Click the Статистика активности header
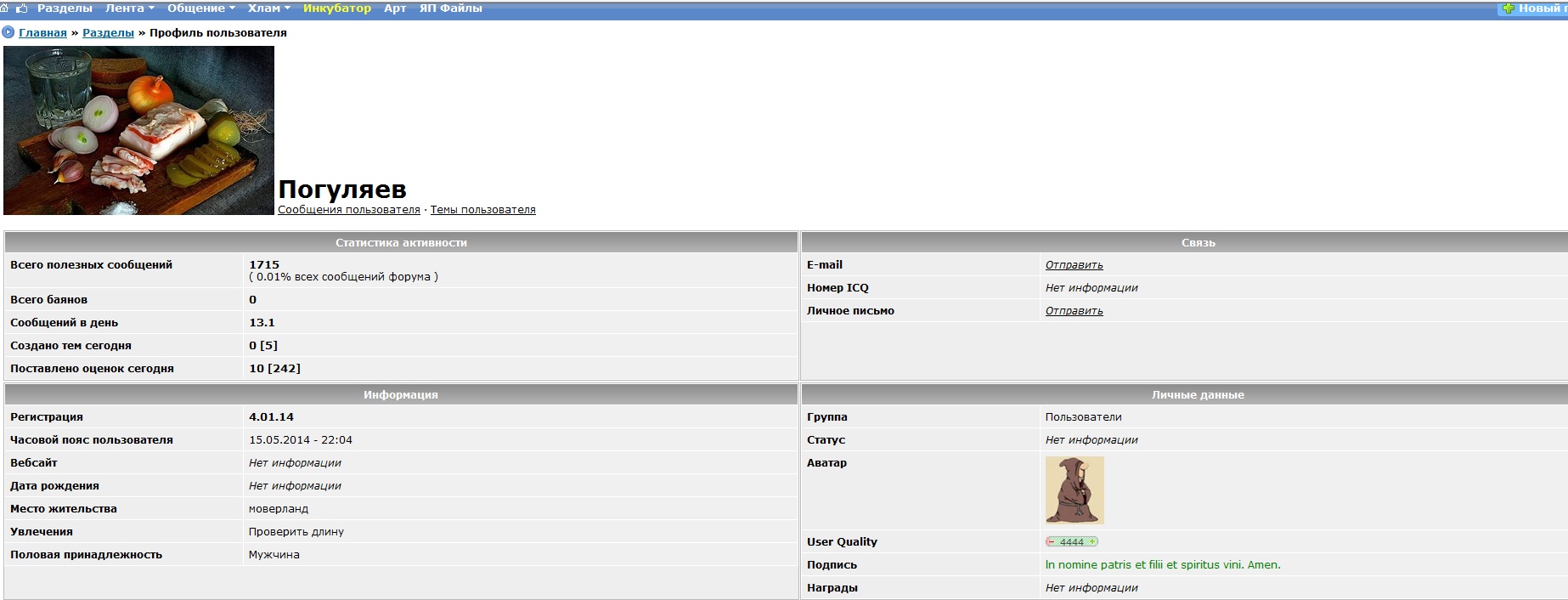 click(x=401, y=242)
